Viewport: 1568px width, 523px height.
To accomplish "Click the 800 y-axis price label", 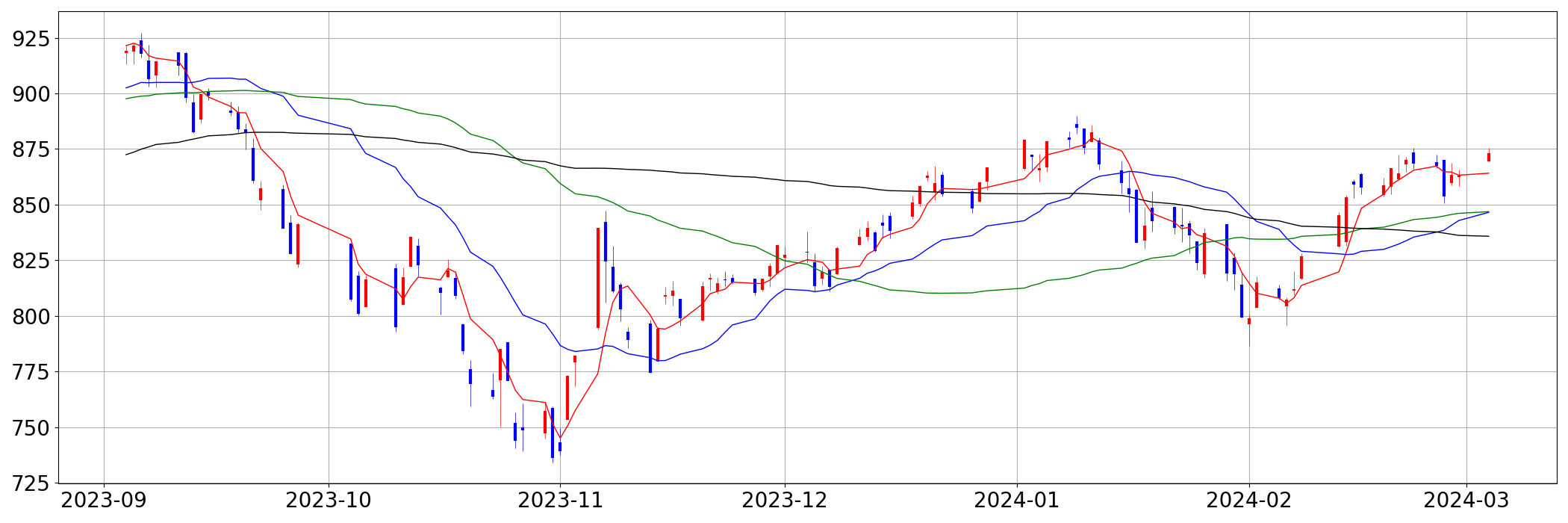I will tap(31, 317).
